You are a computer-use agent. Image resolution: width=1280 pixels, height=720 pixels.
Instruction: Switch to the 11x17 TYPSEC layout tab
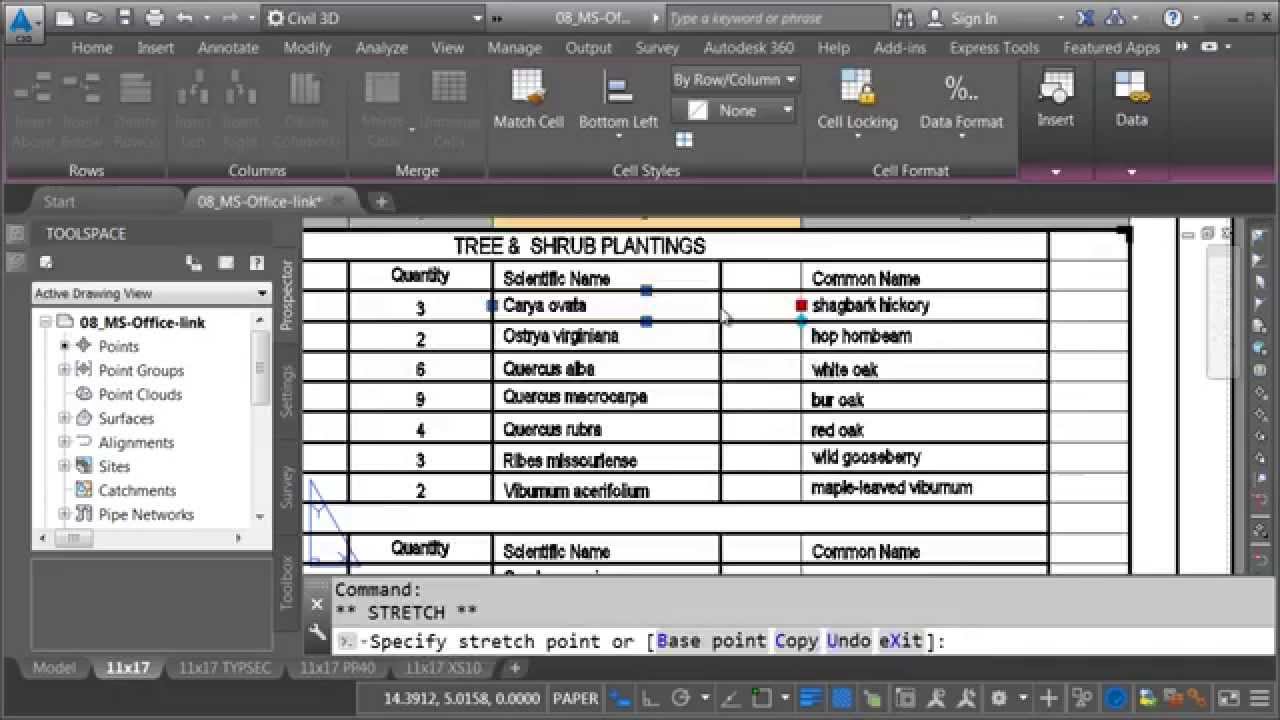[x=225, y=668]
